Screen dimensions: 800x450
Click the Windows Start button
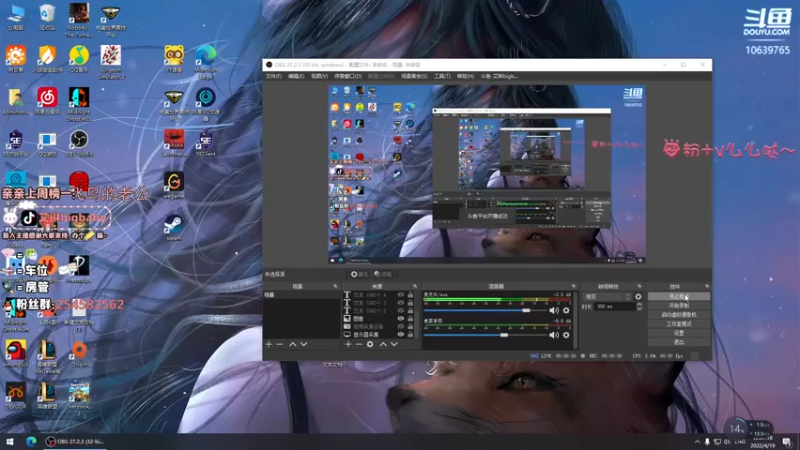pos(10,442)
